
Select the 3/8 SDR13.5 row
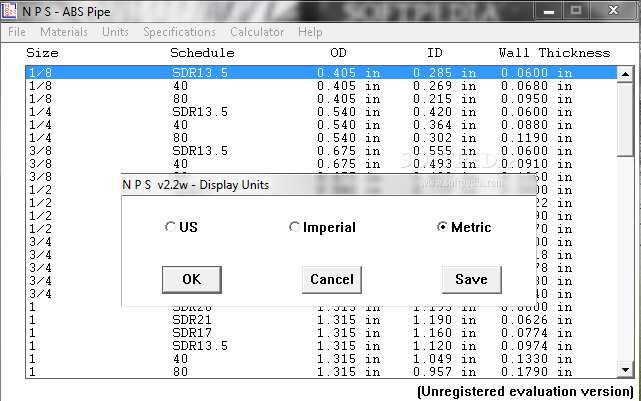tap(321, 151)
